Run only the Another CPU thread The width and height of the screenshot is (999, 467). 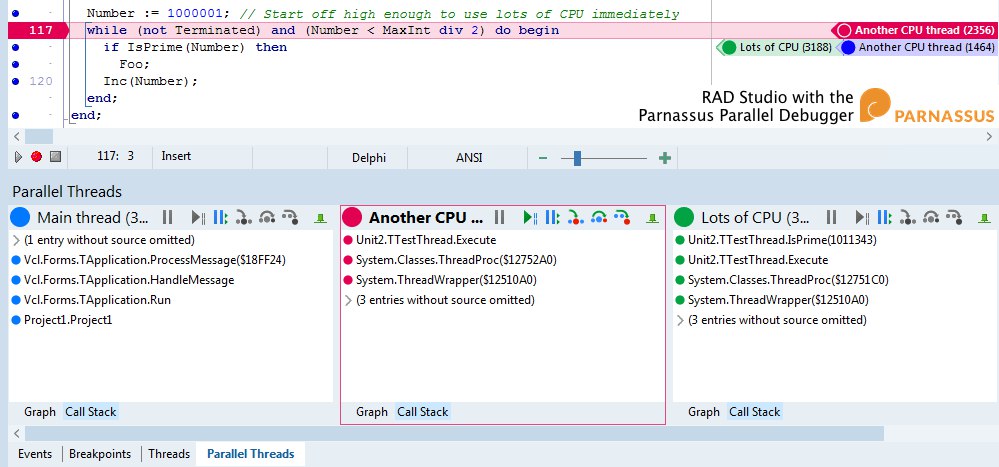pyautogui.click(x=530, y=218)
